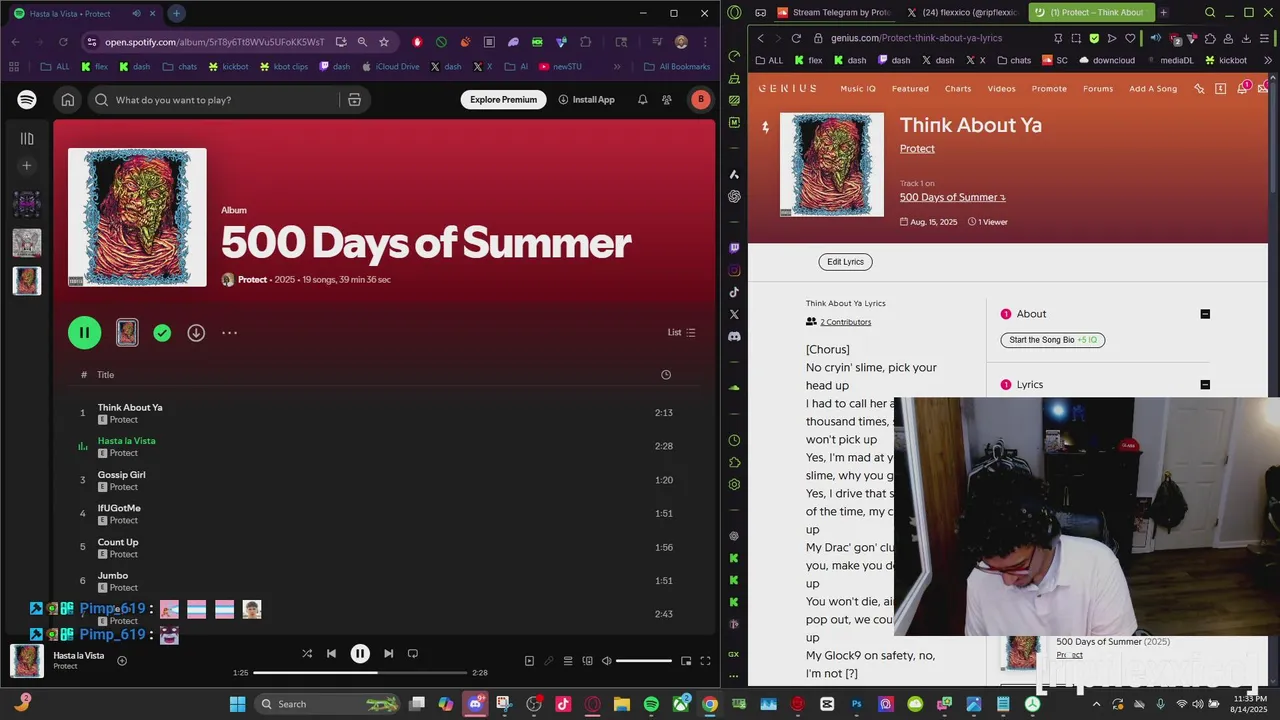Click Edit Lyrics button on Genius
The width and height of the screenshot is (1280, 720).
point(845,262)
